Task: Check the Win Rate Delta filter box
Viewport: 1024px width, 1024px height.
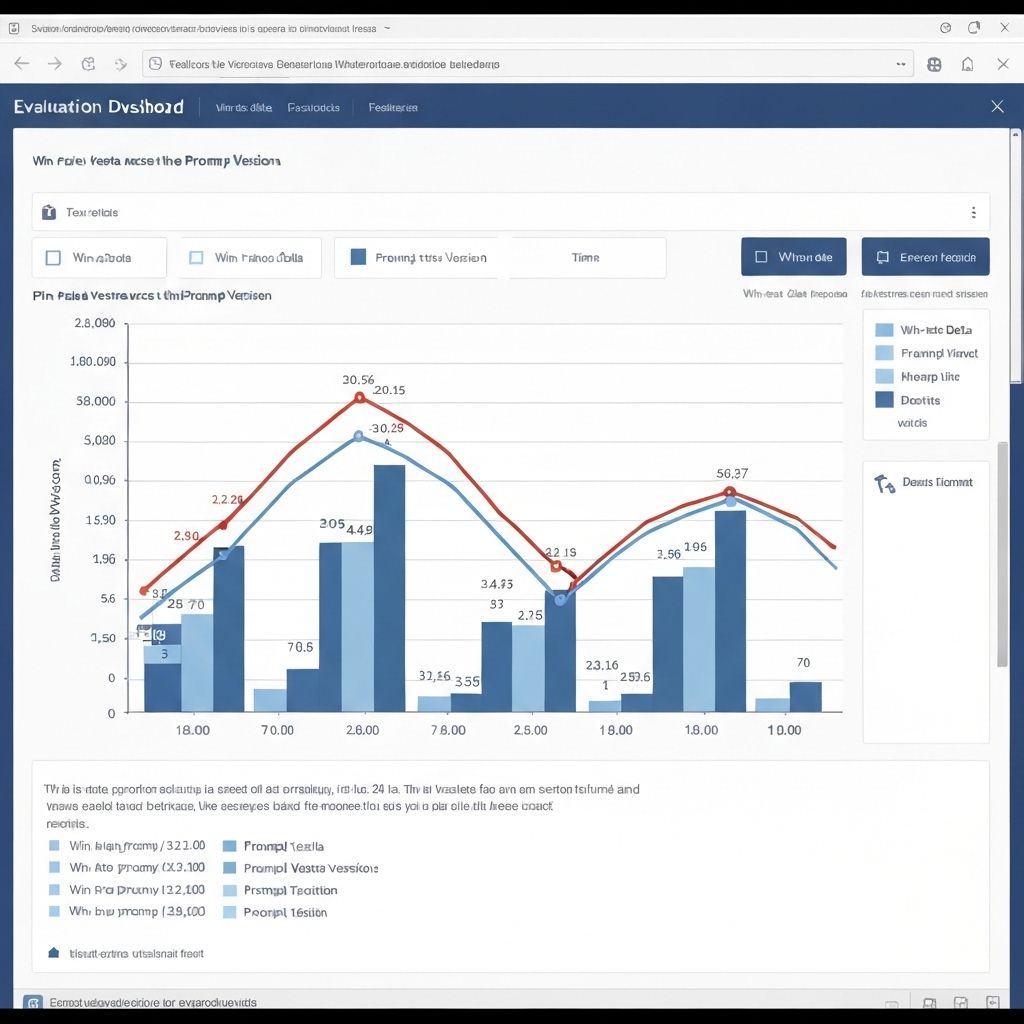Action: [196, 257]
